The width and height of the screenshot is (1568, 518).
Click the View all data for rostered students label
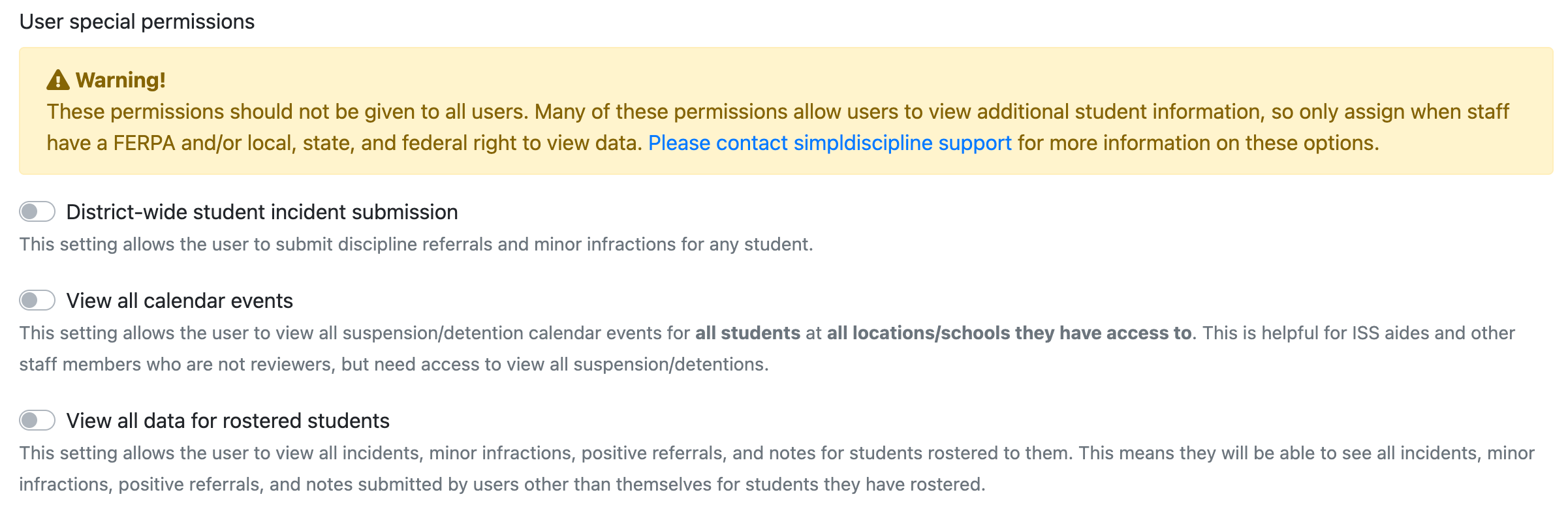pyautogui.click(x=228, y=421)
